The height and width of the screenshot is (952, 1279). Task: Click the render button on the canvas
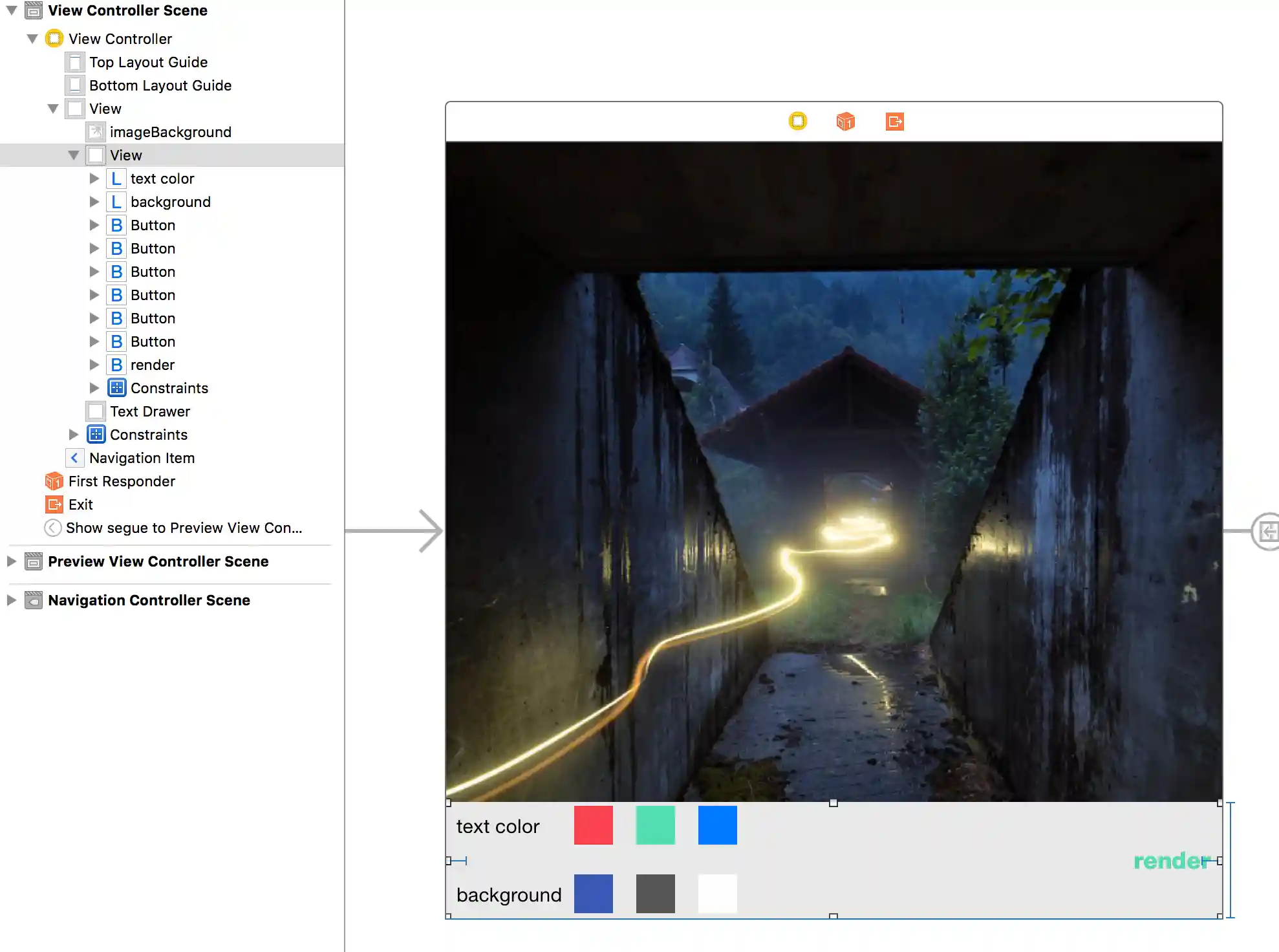click(x=1172, y=860)
